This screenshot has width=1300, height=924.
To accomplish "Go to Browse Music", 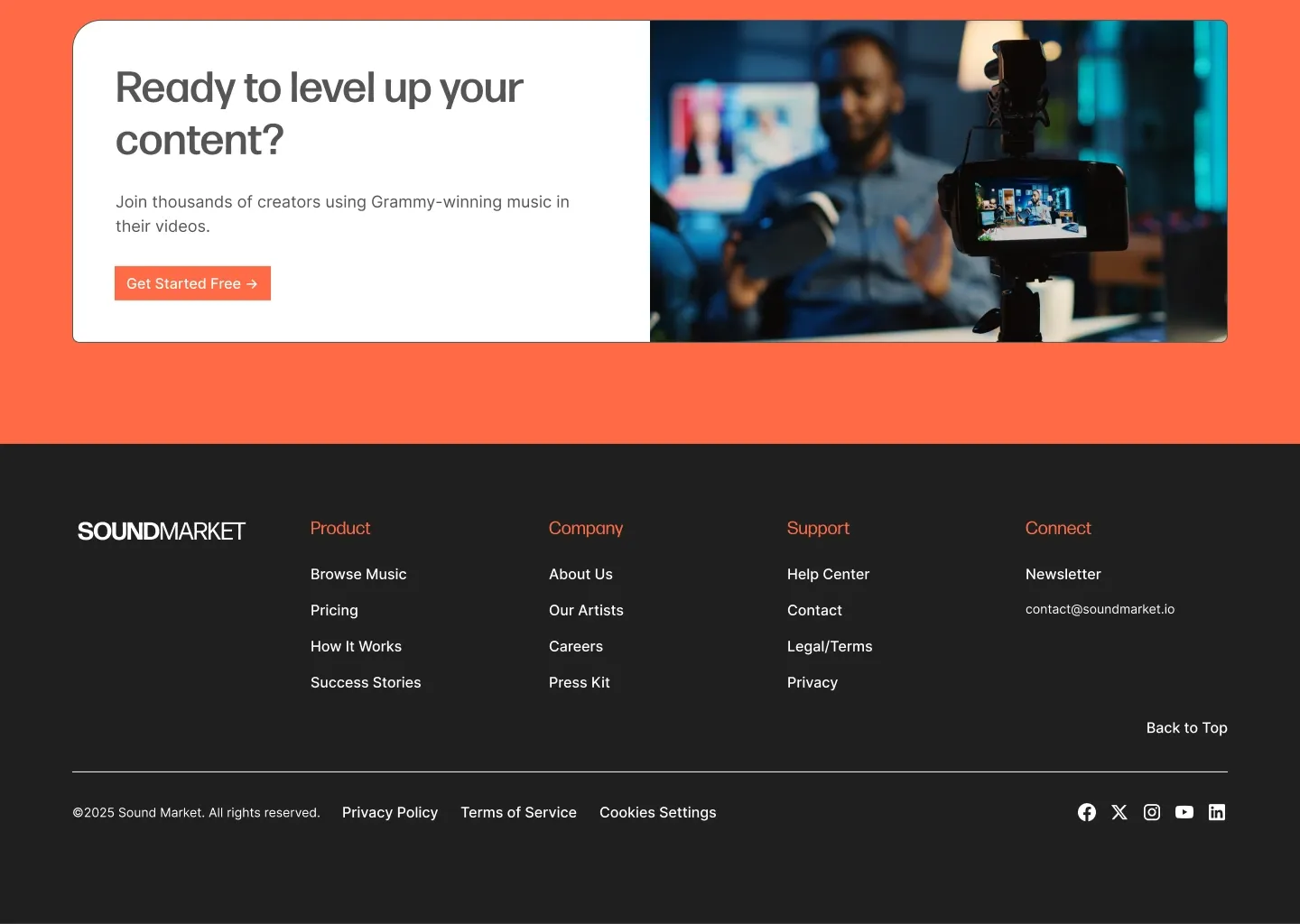I will (358, 574).
